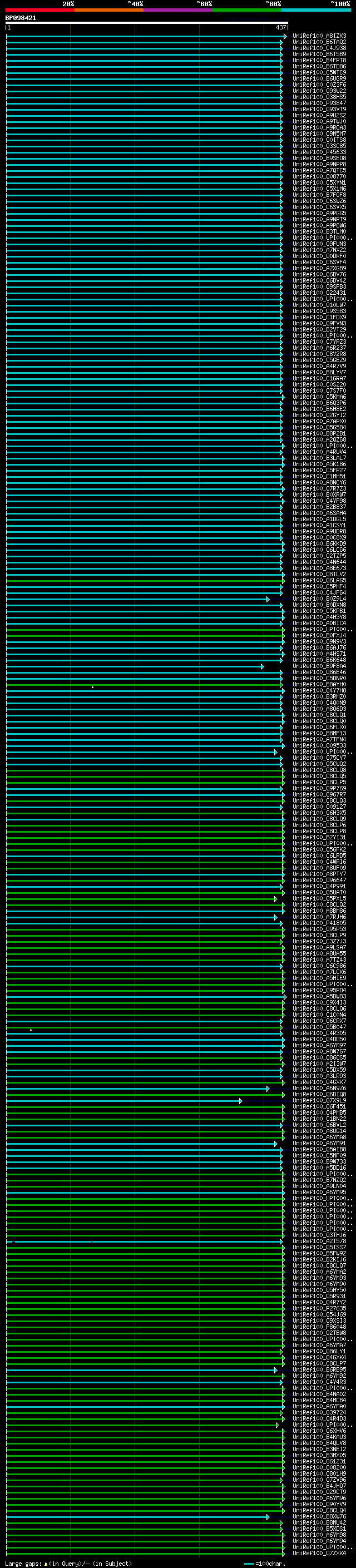Viewport: 356px width, 1568px height.
Task: Open the UniRef100_B9W733 hit
Action: click(319, 1161)
